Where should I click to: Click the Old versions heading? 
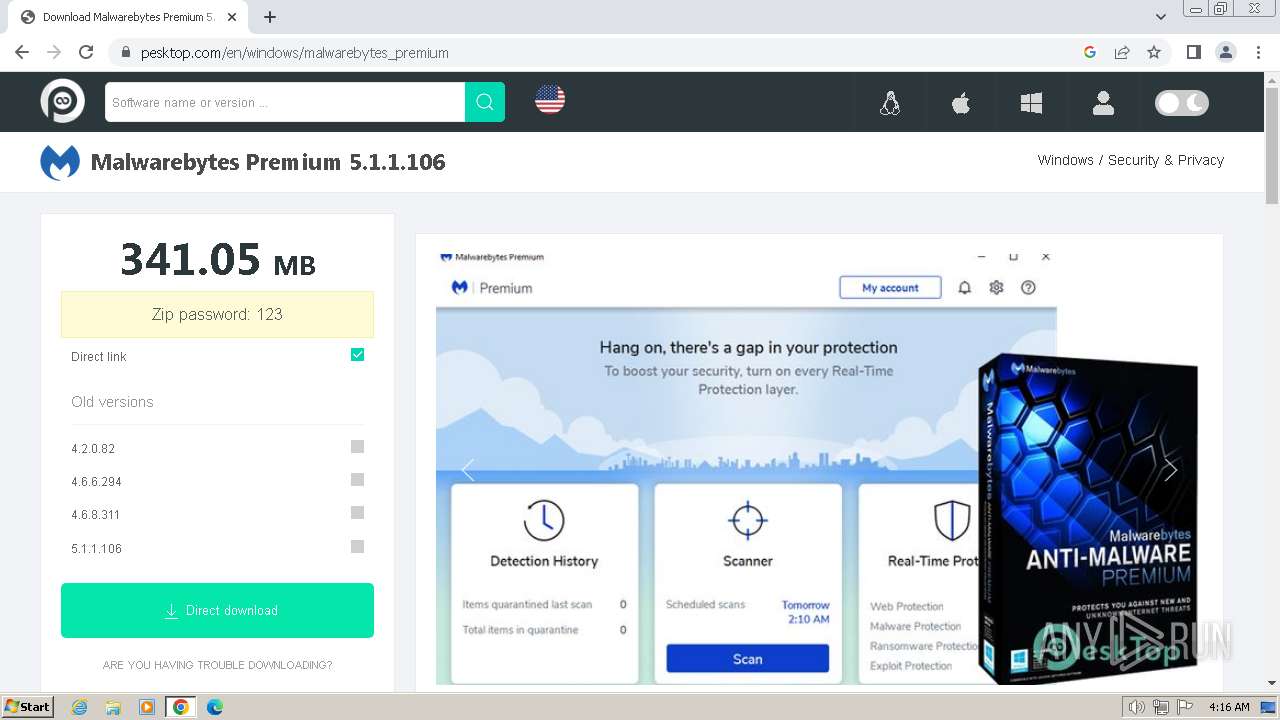point(112,402)
